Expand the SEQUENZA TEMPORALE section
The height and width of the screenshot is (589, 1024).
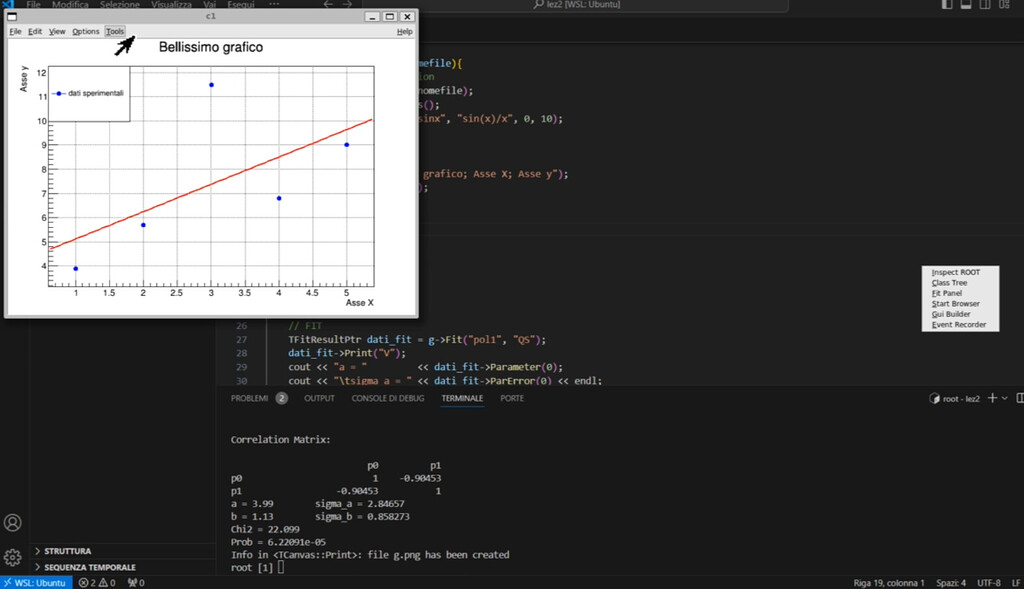point(88,567)
